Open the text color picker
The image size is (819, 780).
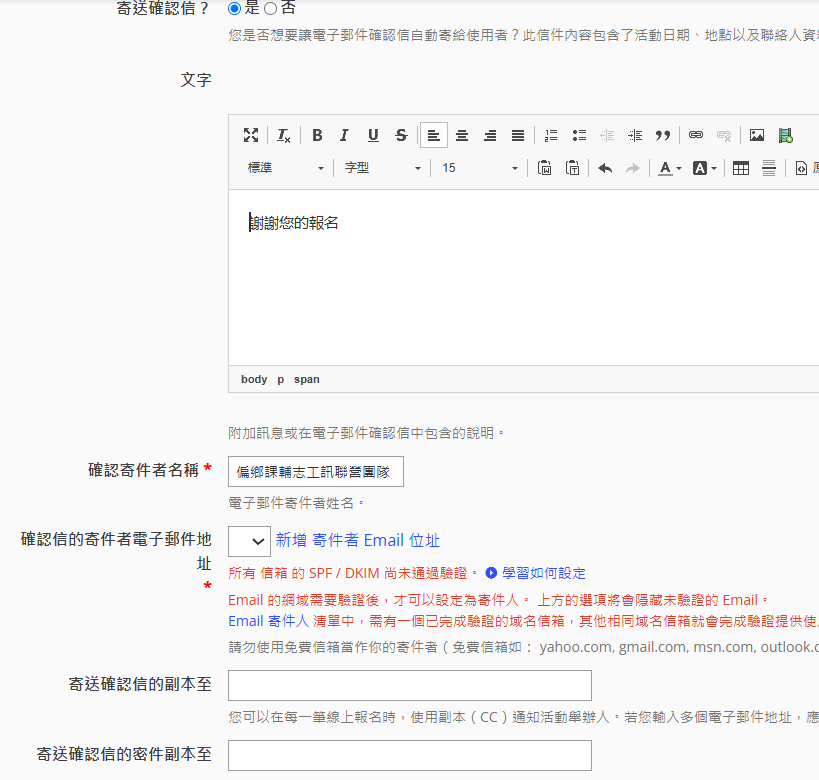[670, 168]
